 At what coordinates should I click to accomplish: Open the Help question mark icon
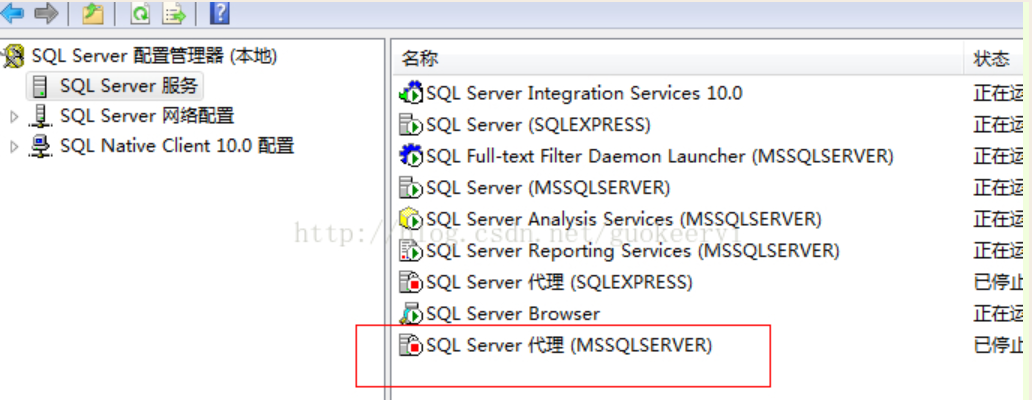[219, 12]
